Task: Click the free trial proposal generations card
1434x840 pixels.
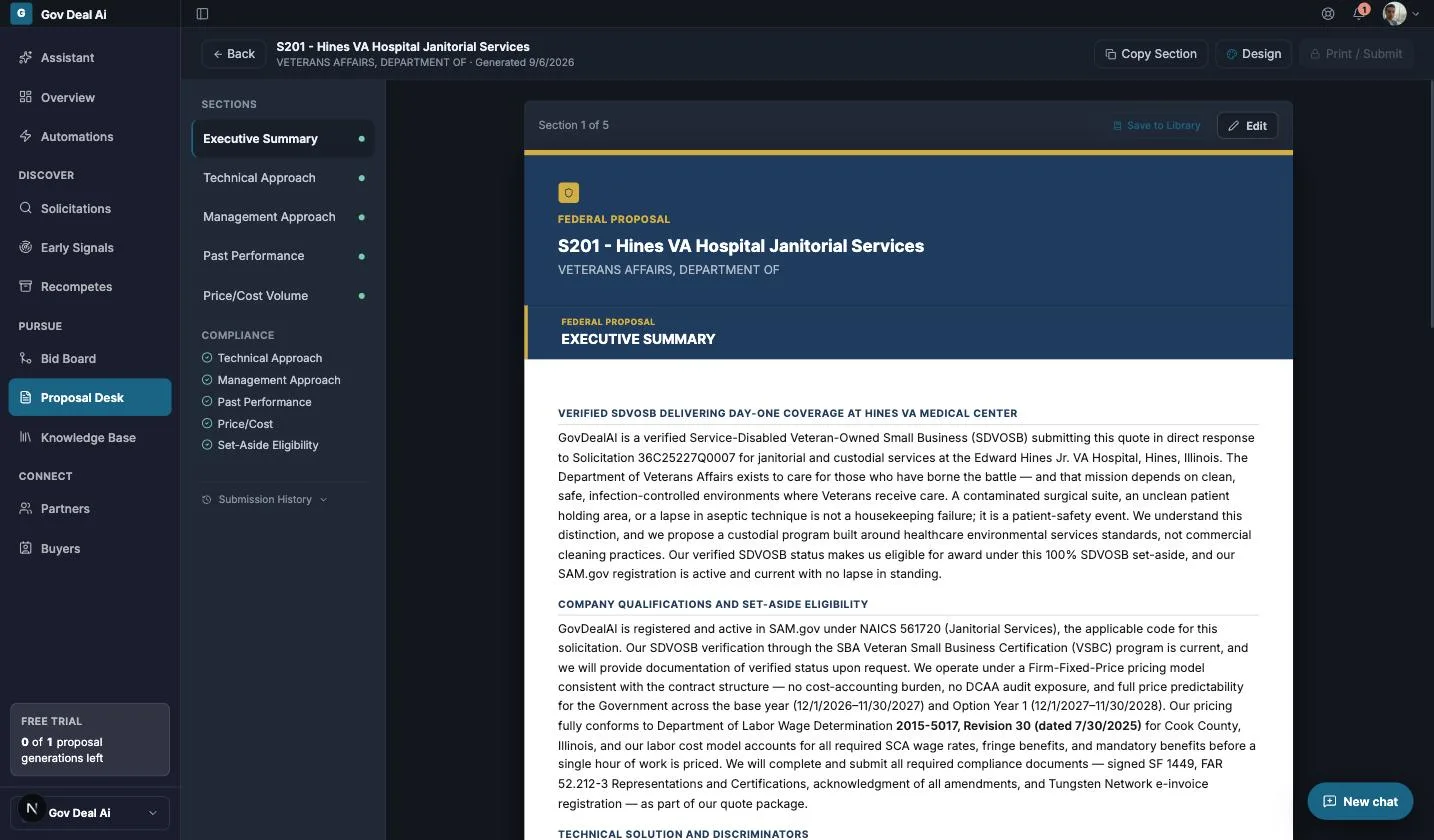Action: tap(90, 740)
